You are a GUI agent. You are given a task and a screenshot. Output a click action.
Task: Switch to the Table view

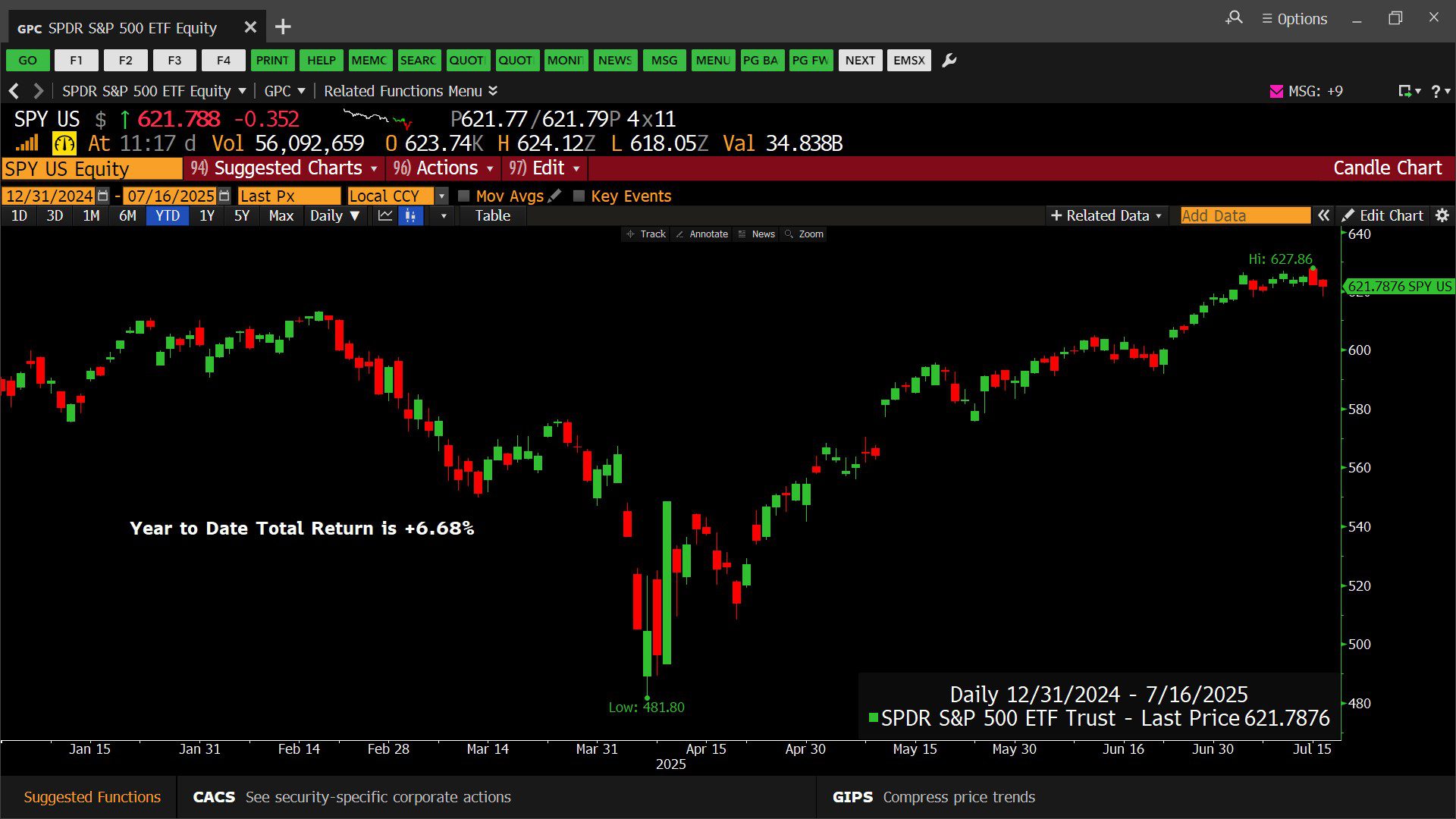492,216
